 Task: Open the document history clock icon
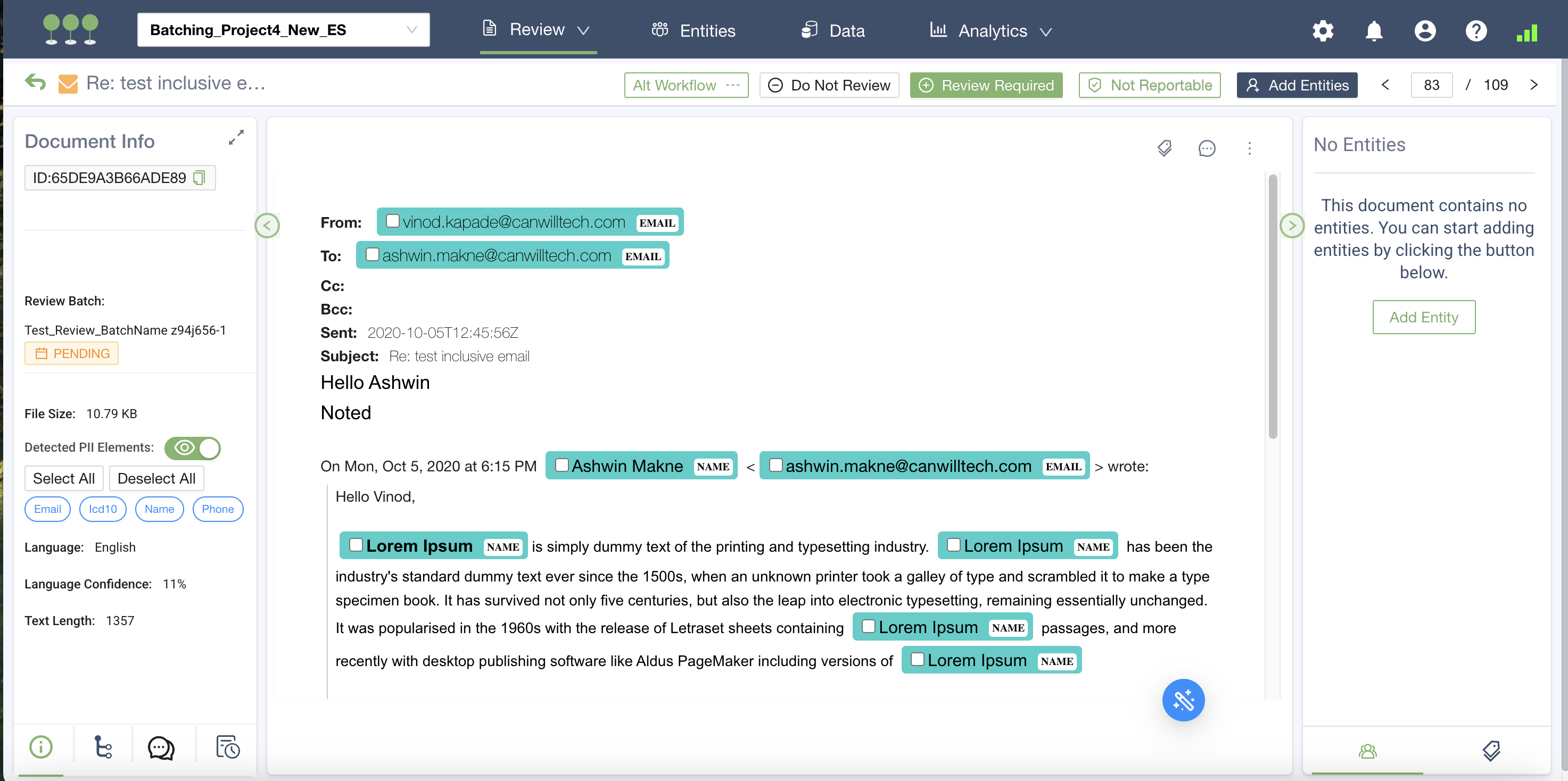click(x=228, y=747)
